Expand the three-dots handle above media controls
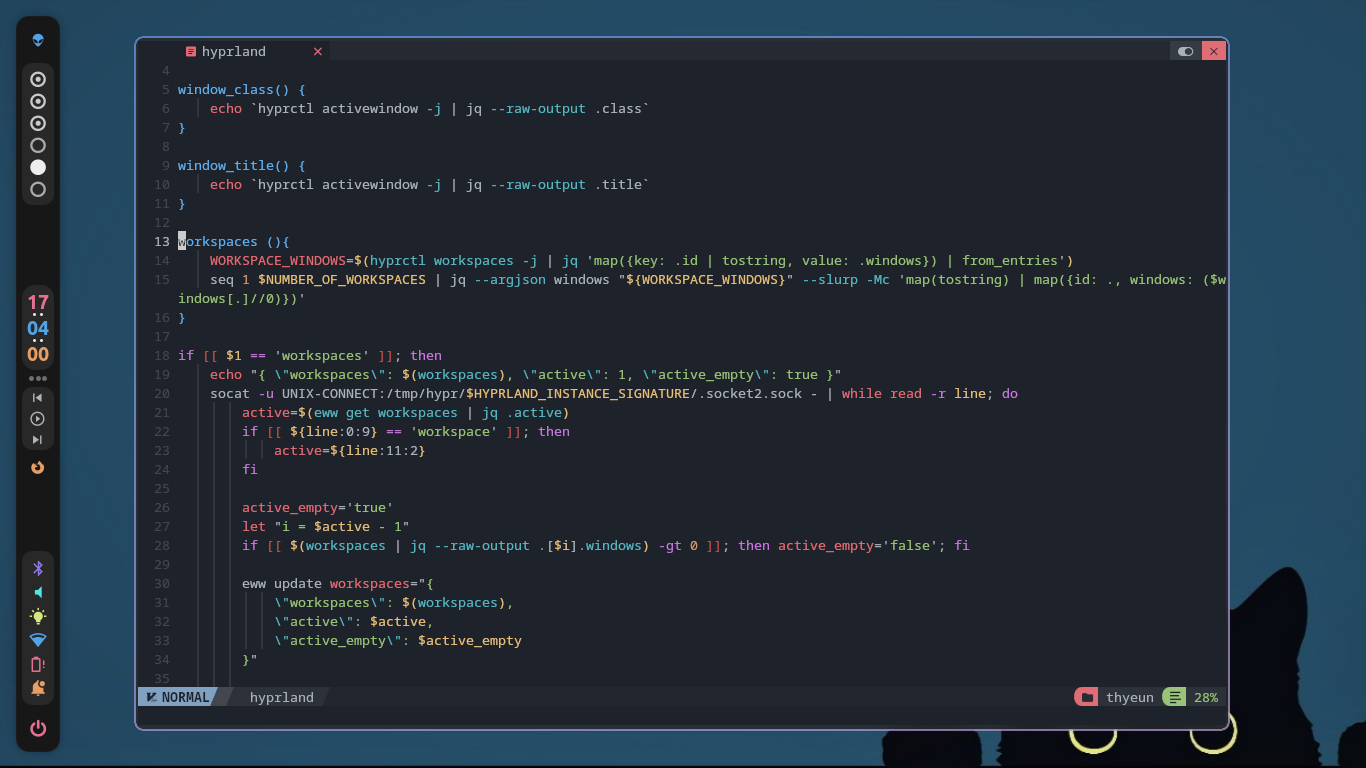This screenshot has height=768, width=1366. click(x=38, y=379)
